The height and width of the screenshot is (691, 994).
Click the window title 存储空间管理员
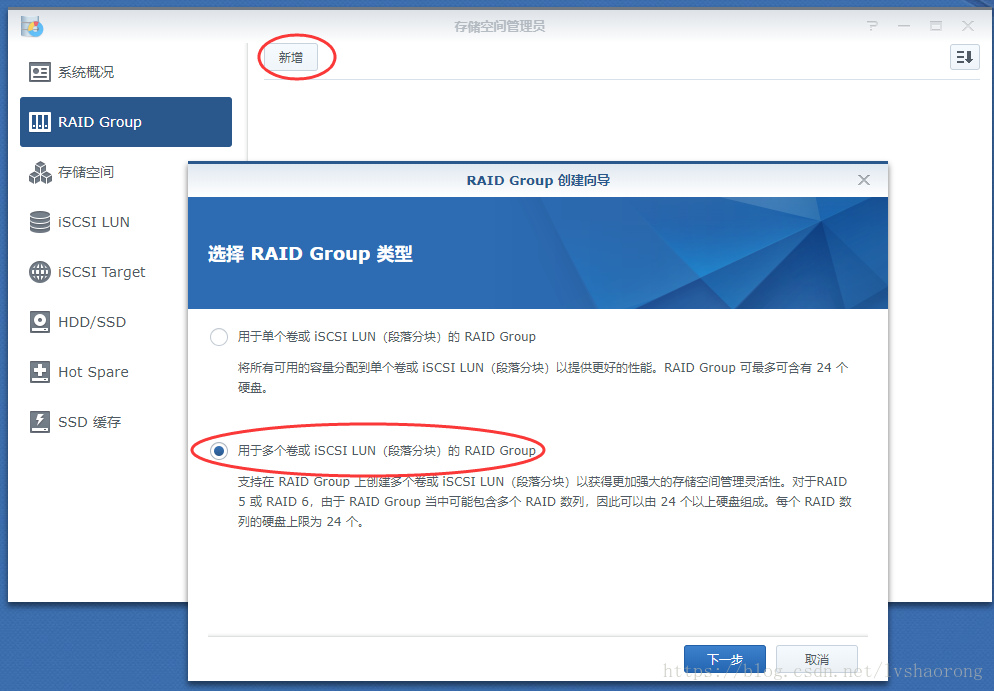pyautogui.click(x=500, y=26)
